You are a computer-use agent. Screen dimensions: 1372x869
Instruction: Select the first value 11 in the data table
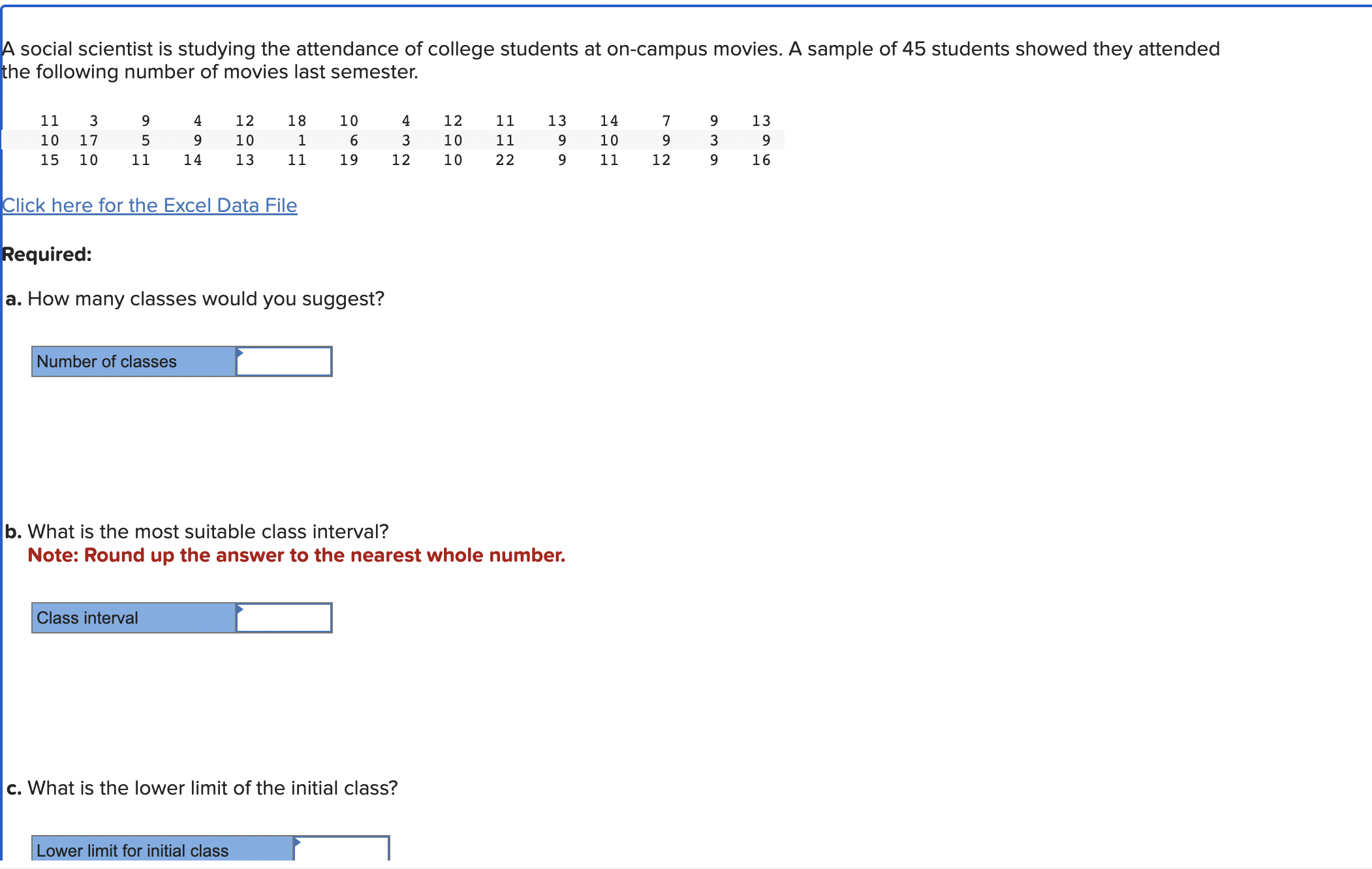(50, 120)
